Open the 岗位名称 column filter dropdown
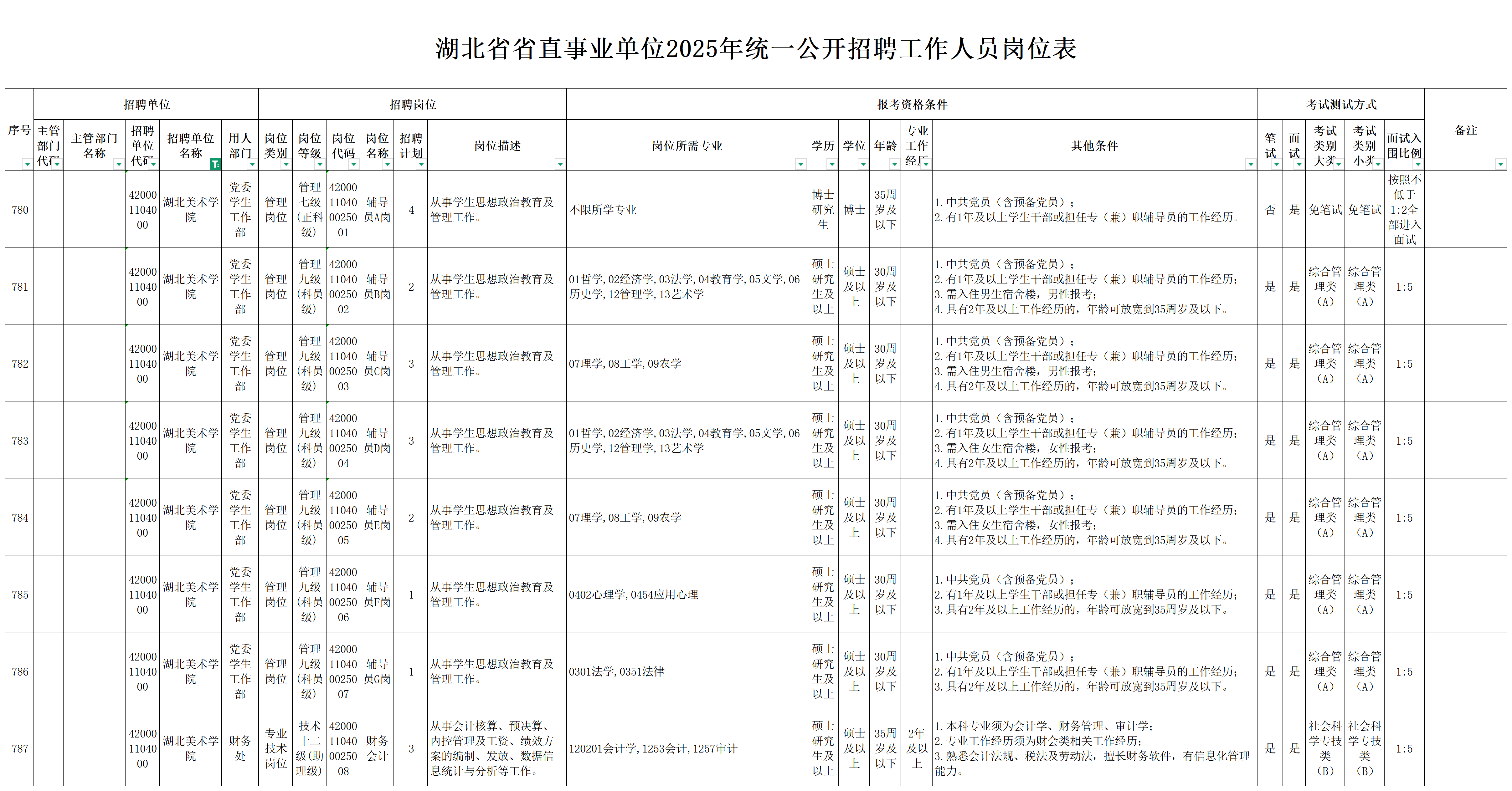Viewport: 1512px width, 791px height. 388,164
